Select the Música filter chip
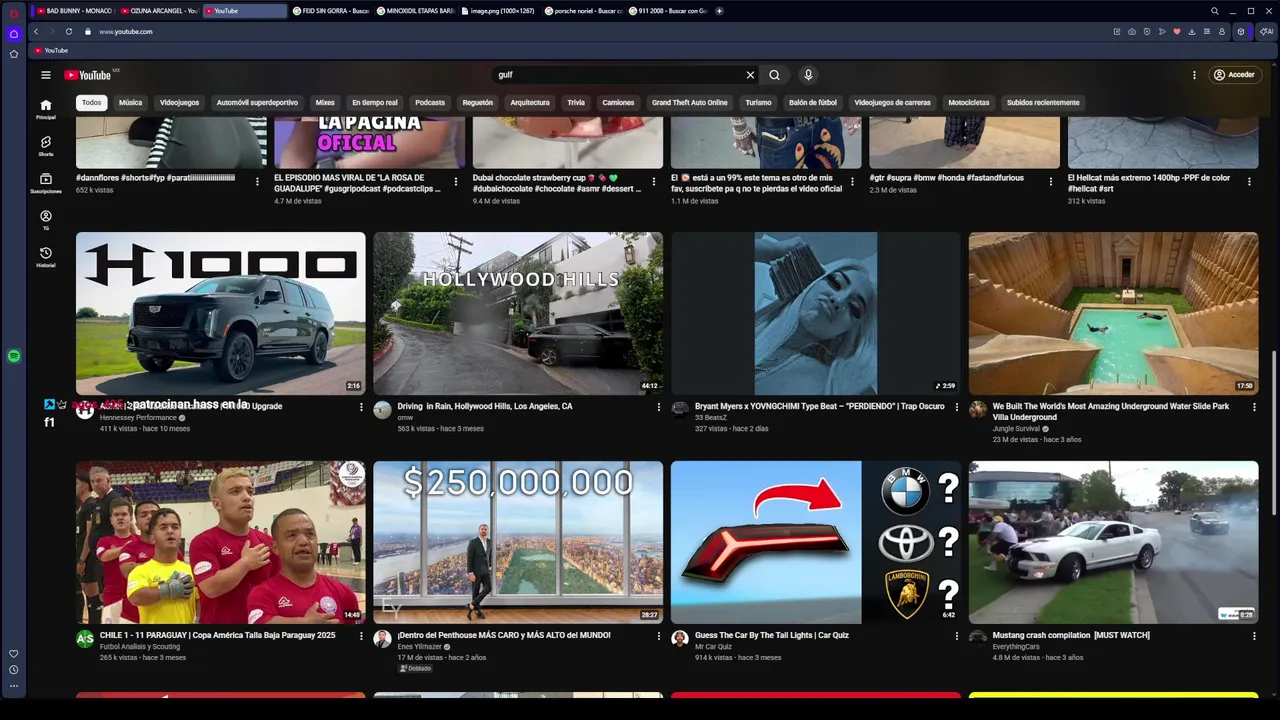This screenshot has width=1280, height=720. pyautogui.click(x=131, y=102)
